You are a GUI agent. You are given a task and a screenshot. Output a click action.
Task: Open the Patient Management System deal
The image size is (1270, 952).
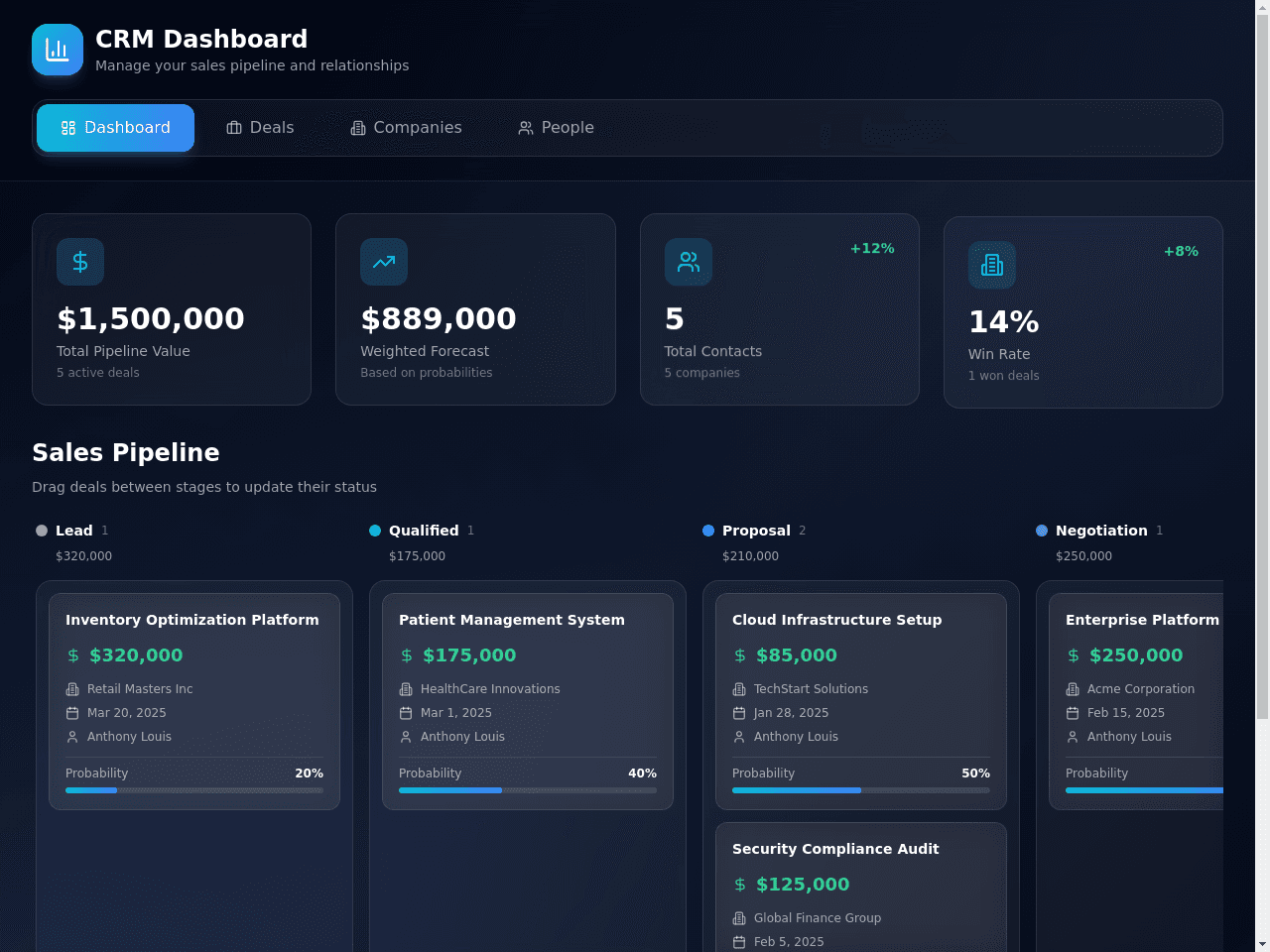[528, 701]
